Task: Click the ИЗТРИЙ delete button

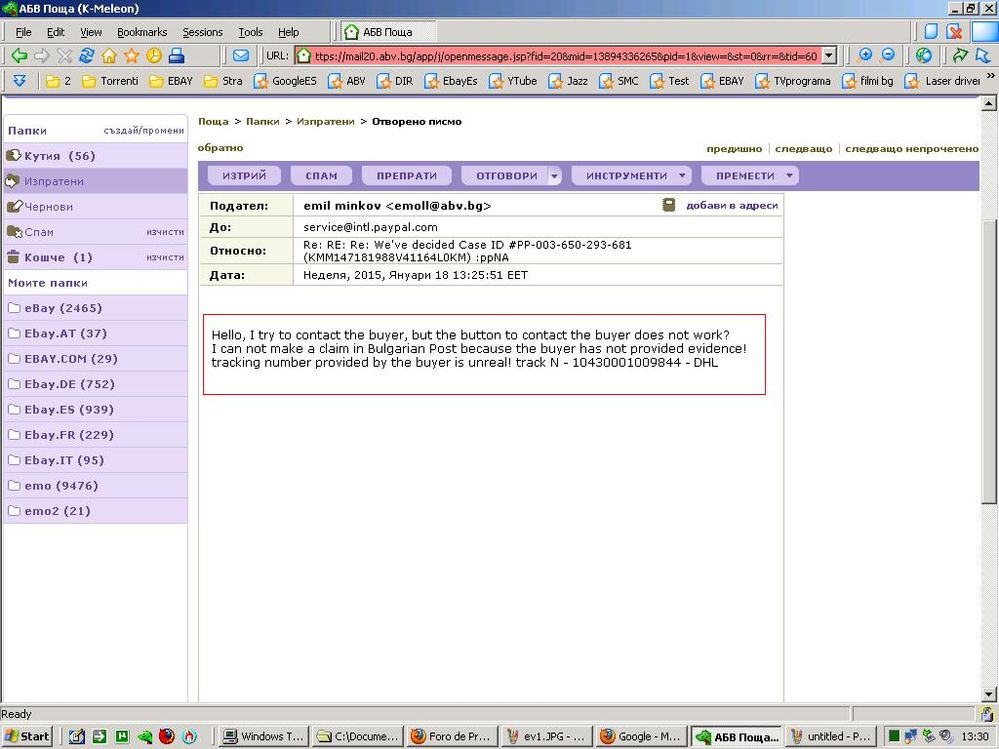Action: tap(244, 176)
